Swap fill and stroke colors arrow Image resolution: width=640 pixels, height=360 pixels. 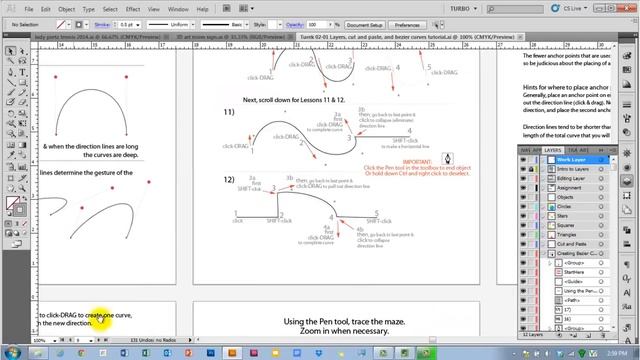tap(24, 198)
